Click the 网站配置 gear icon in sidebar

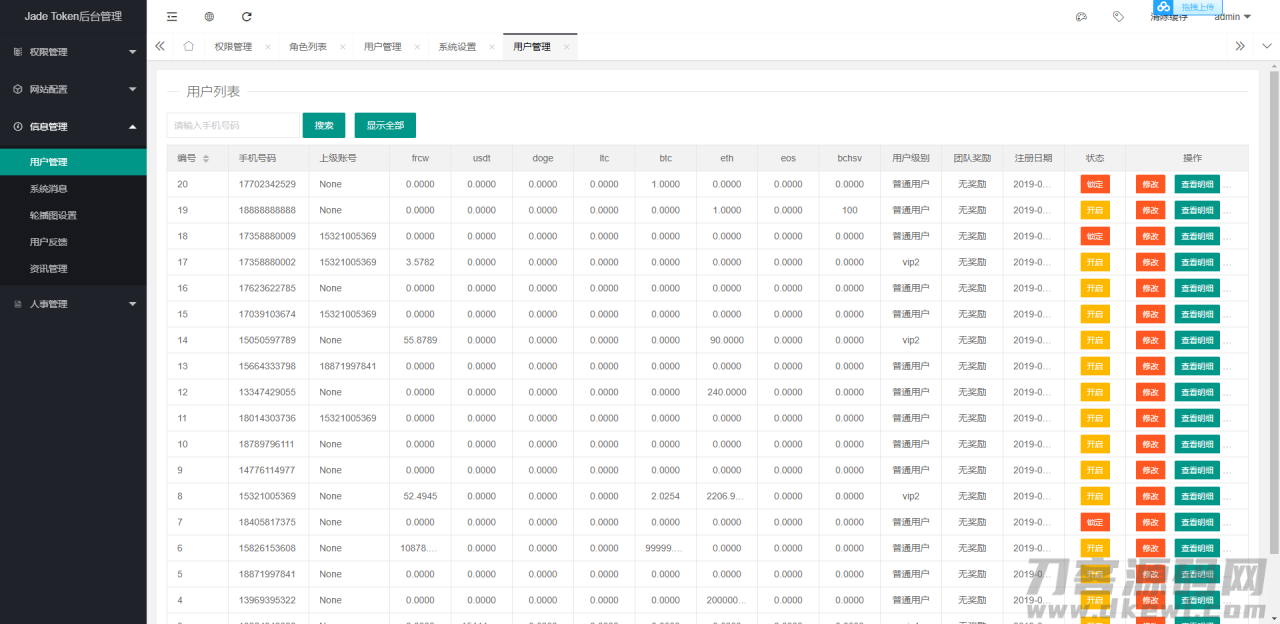pyautogui.click(x=17, y=89)
